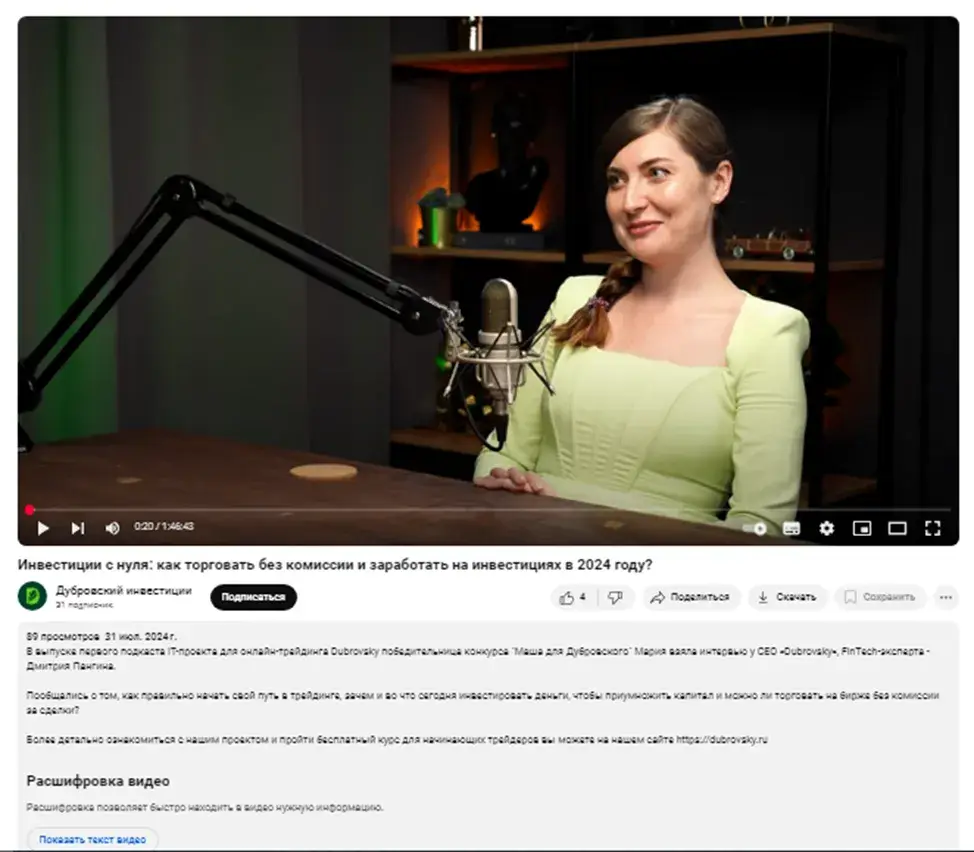This screenshot has width=974, height=852.
Task: Download the video via Скачать
Action: pos(787,597)
